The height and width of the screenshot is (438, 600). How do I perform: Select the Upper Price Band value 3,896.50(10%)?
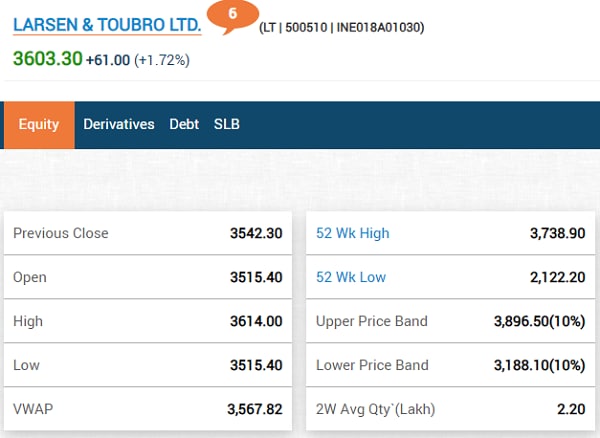pos(540,321)
